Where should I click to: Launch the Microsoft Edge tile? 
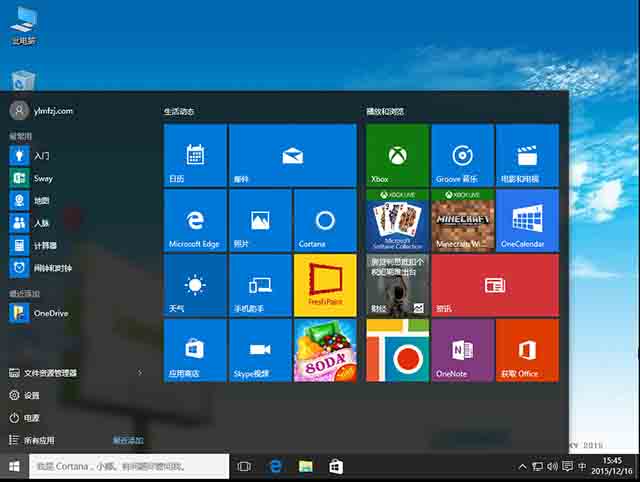pos(195,220)
